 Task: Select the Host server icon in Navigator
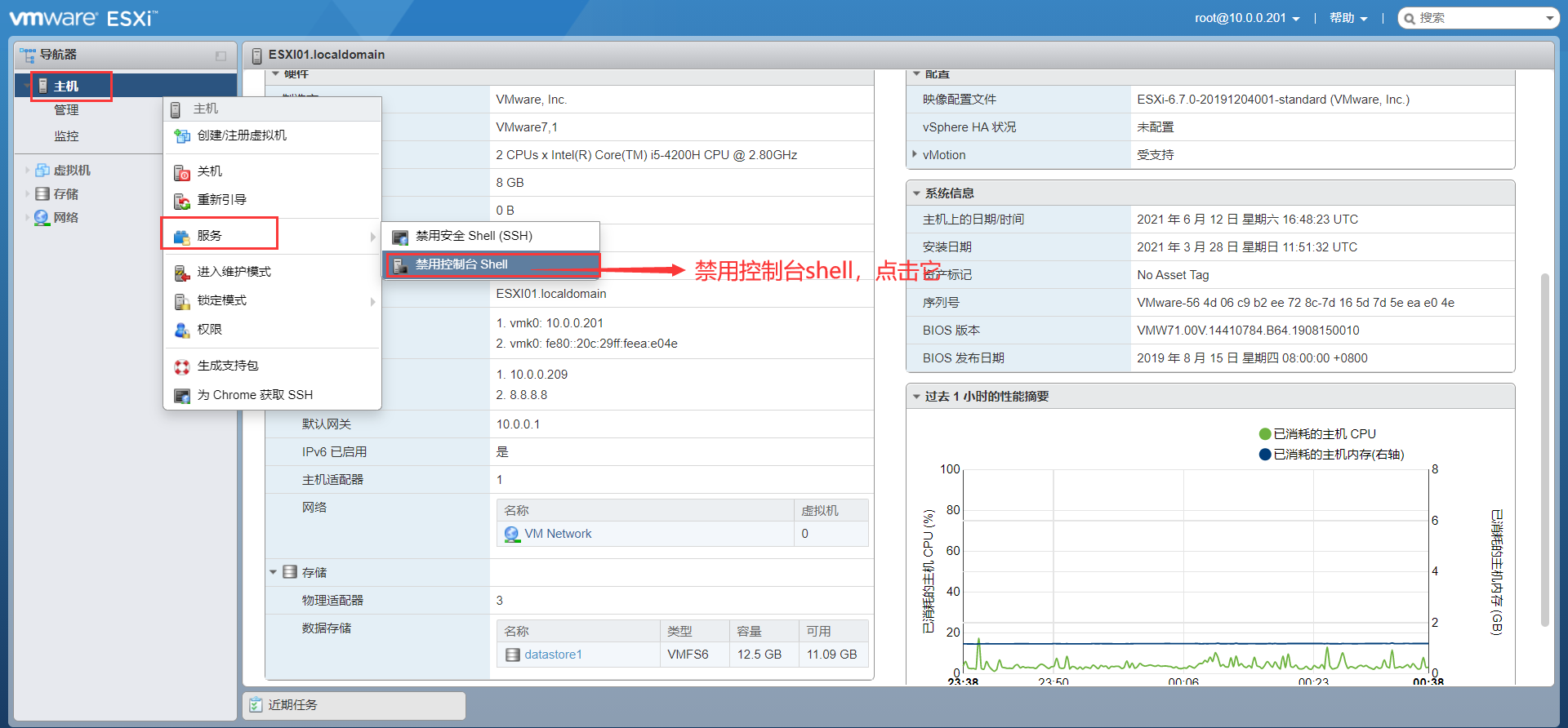[43, 86]
